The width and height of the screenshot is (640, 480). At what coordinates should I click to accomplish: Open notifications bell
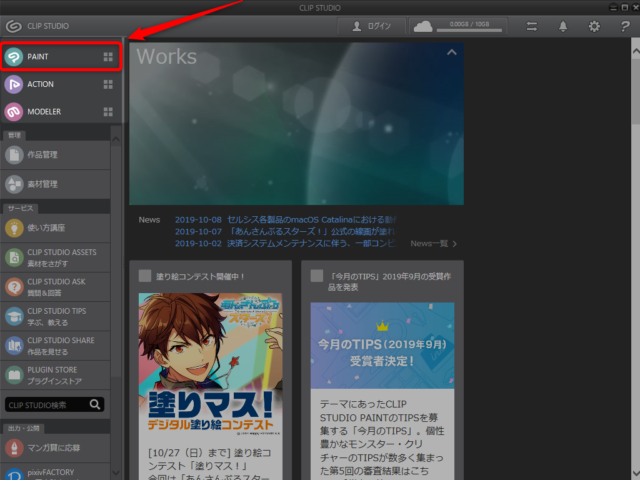click(563, 27)
